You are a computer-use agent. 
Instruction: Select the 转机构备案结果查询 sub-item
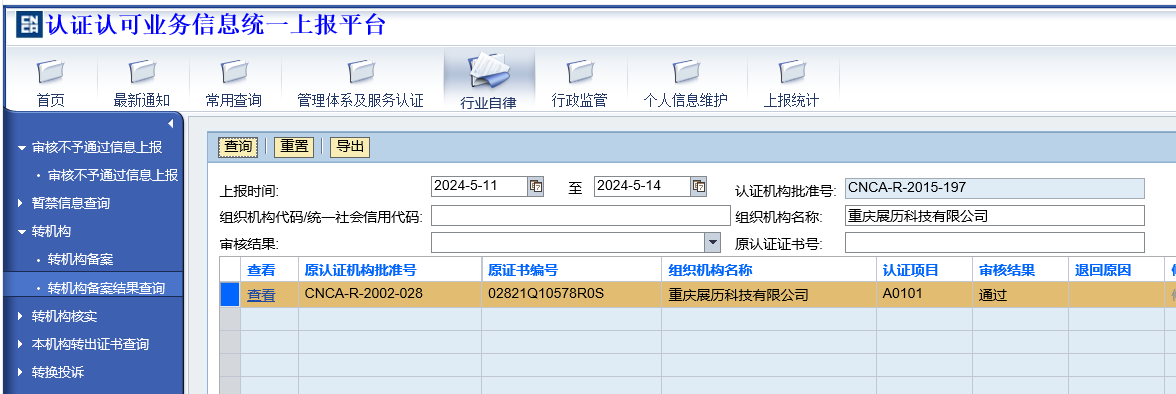(106, 288)
